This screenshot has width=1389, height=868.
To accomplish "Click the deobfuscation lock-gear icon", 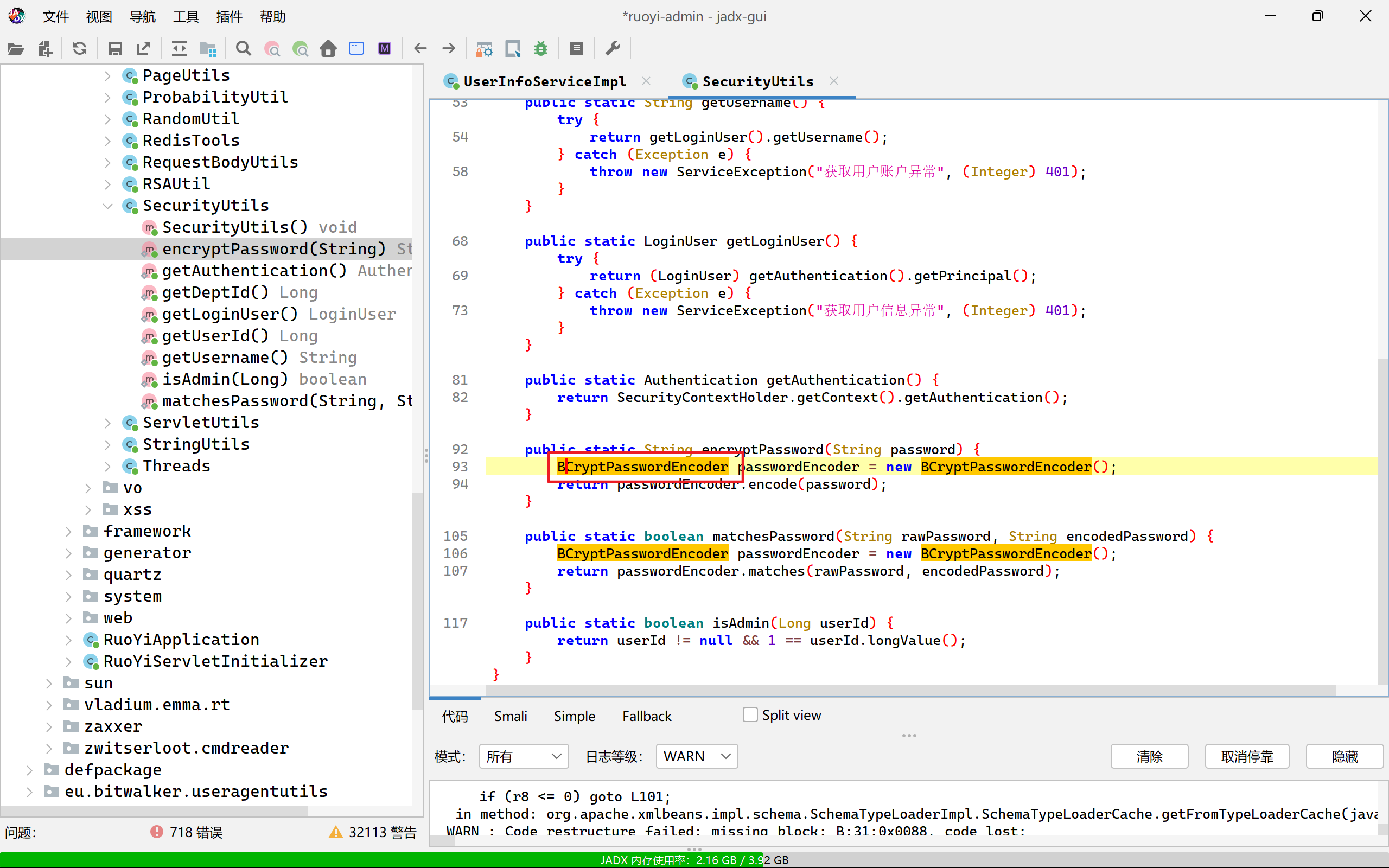I will 484,49.
